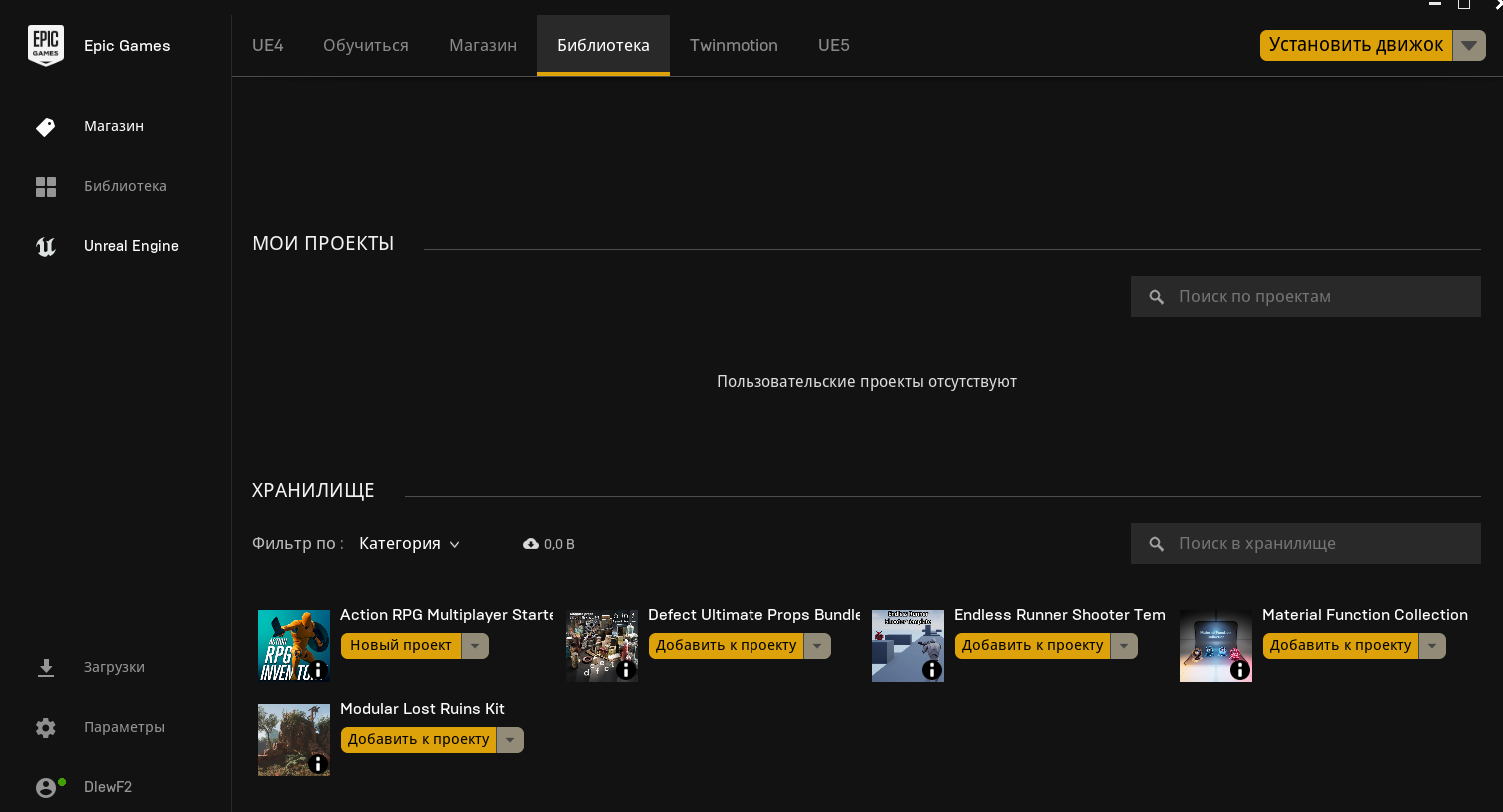
Task: Click search icon in Поиск по проектам
Action: 1157,297
